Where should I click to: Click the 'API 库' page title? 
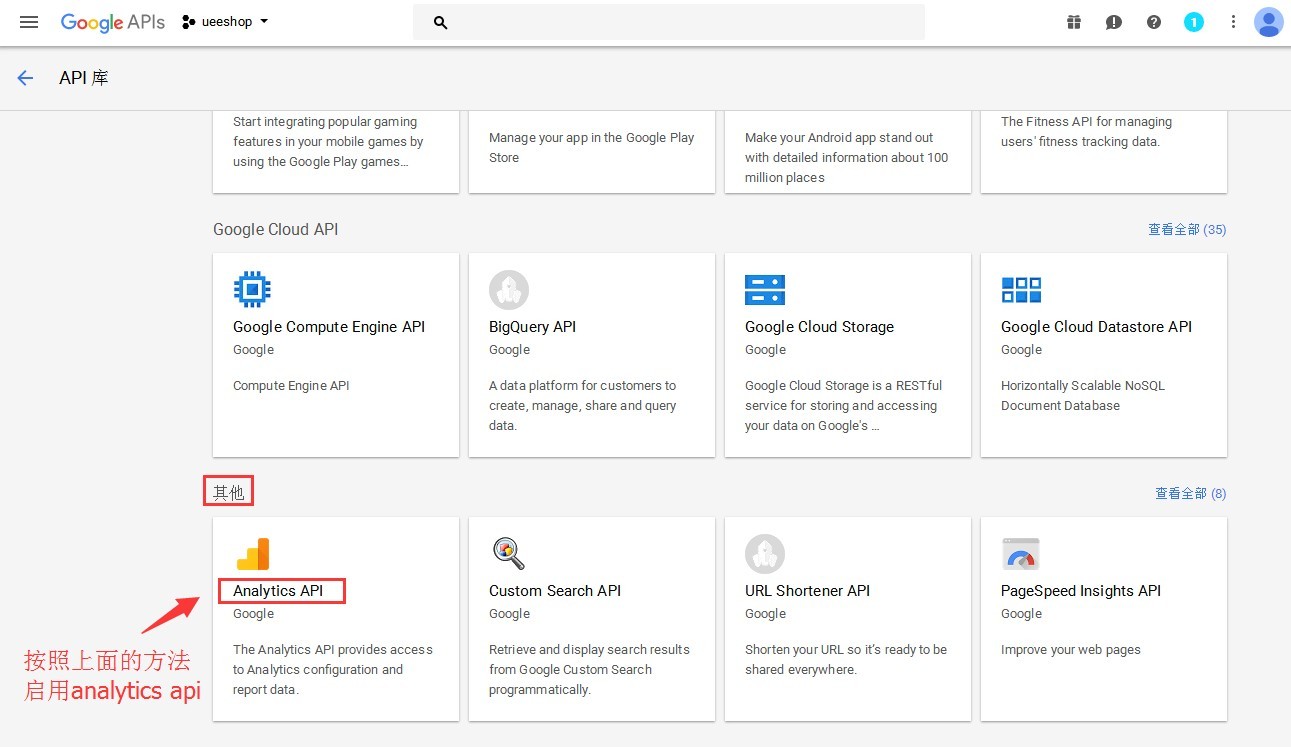coord(84,78)
